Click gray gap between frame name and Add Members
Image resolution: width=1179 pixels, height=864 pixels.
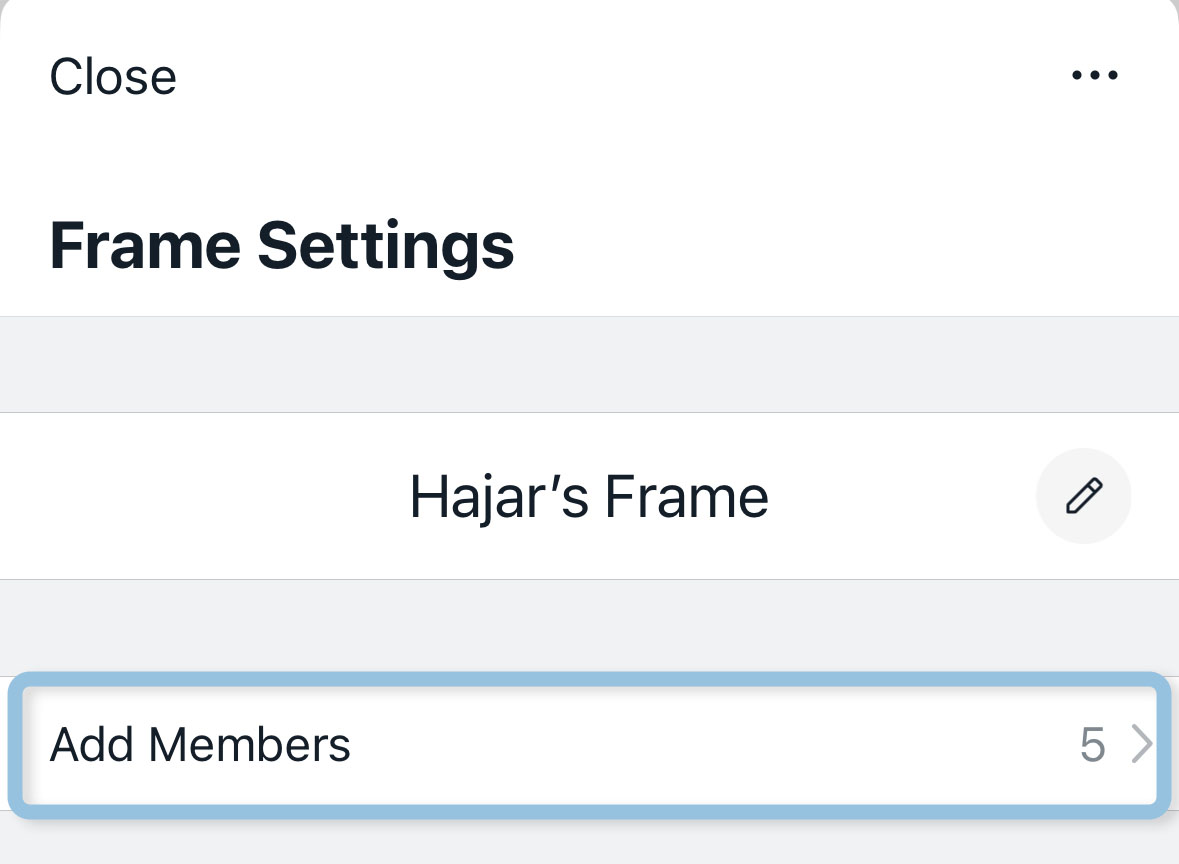(590, 625)
